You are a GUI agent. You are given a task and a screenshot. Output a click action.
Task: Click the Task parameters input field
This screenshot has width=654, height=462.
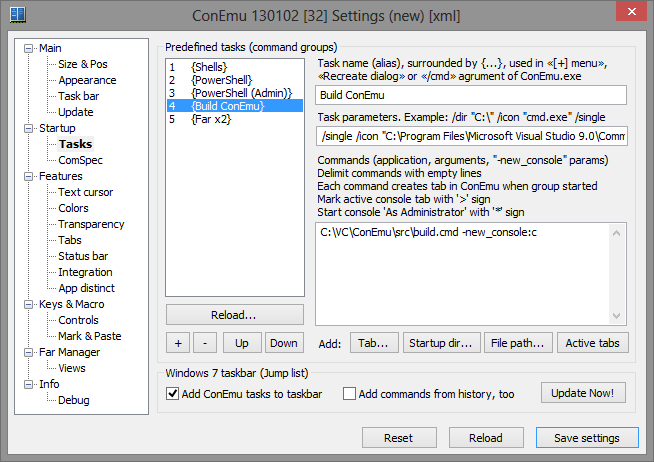coord(471,136)
